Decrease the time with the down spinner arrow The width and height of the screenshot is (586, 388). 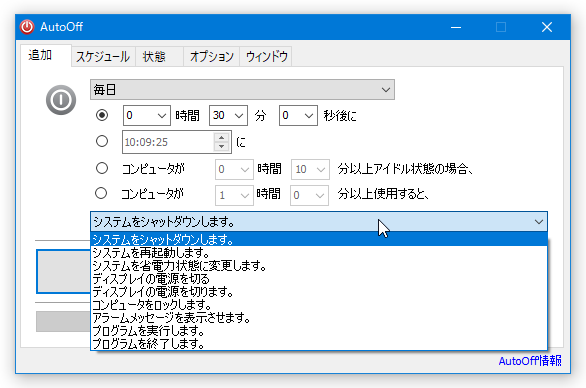222,146
